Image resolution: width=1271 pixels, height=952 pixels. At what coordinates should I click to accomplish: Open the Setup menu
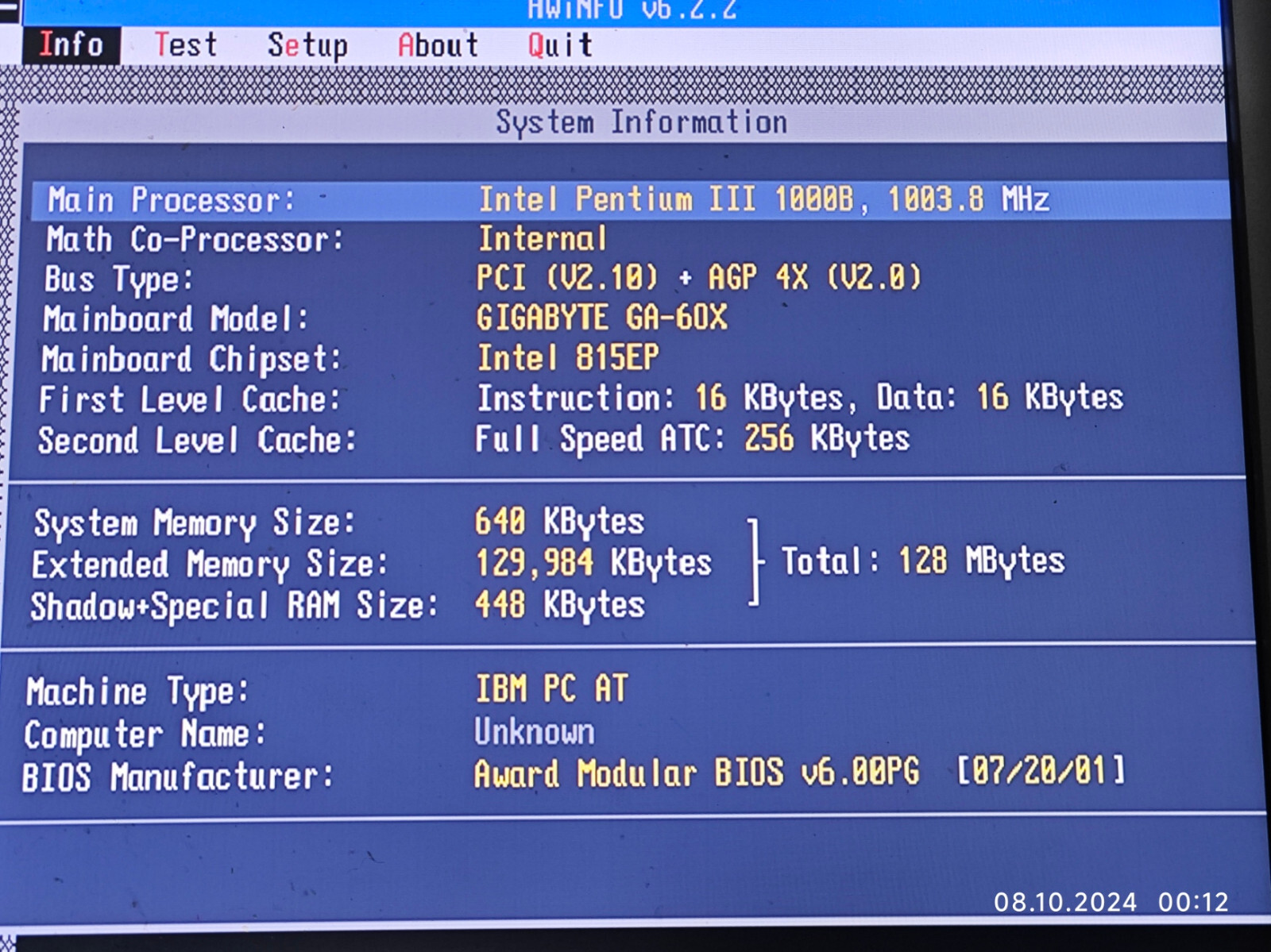click(307, 45)
